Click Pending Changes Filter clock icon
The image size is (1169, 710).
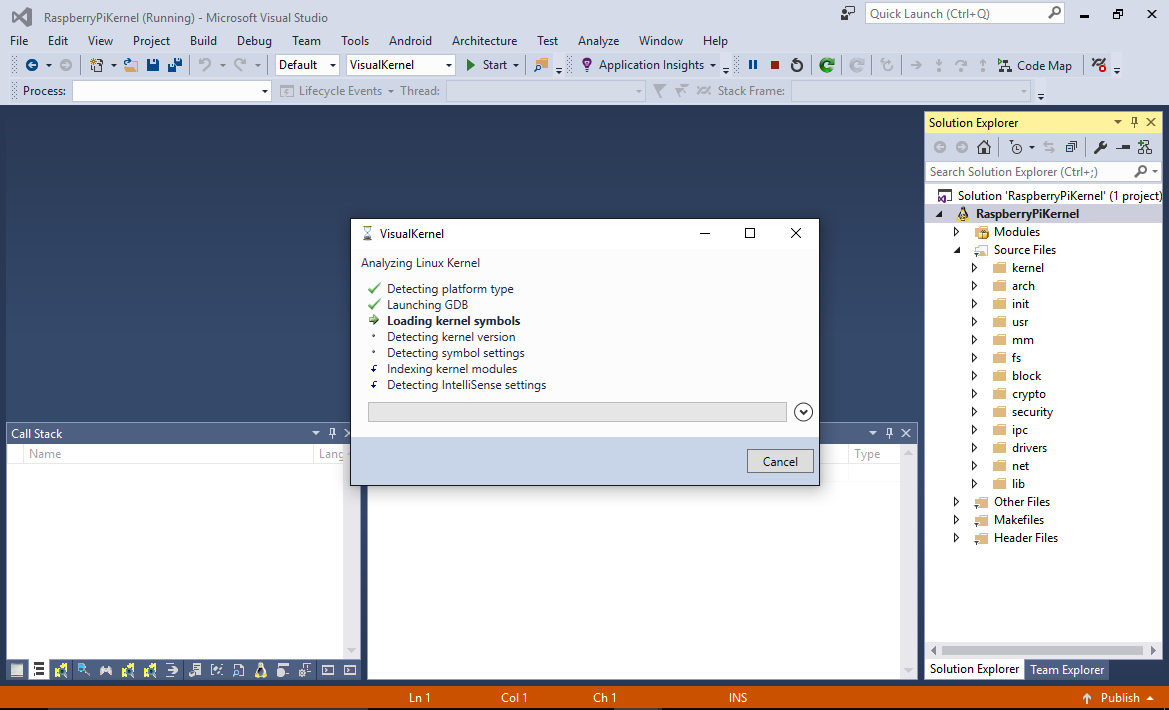(1015, 147)
